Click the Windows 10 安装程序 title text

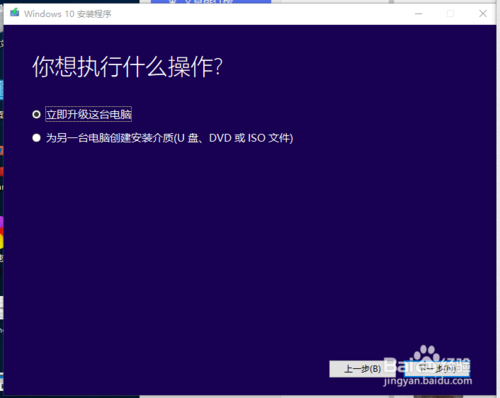click(68, 14)
